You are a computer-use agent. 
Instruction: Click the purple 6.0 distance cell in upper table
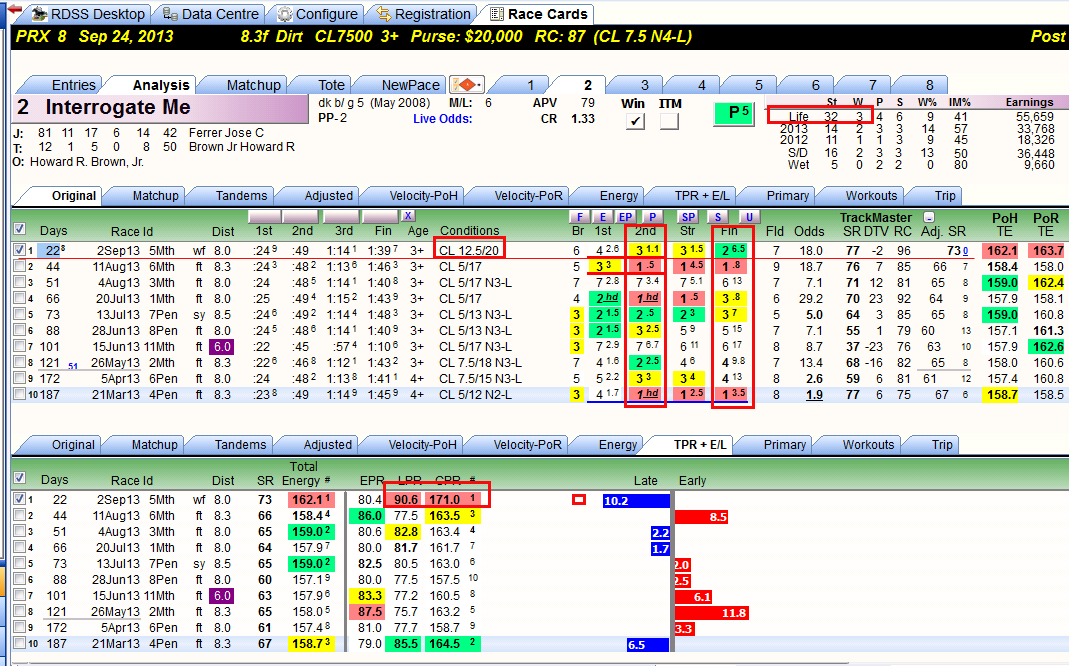[222, 347]
